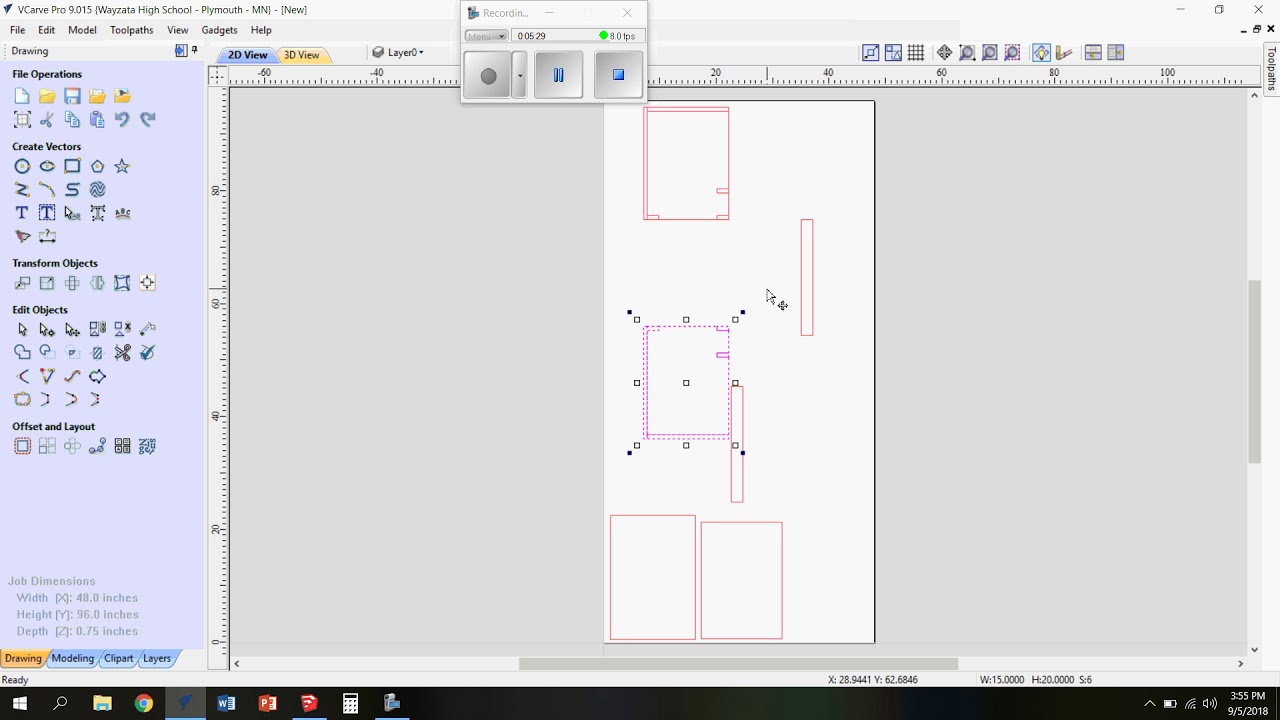
Task: Click the horizontal scrollbar thumb
Action: click(x=738, y=663)
